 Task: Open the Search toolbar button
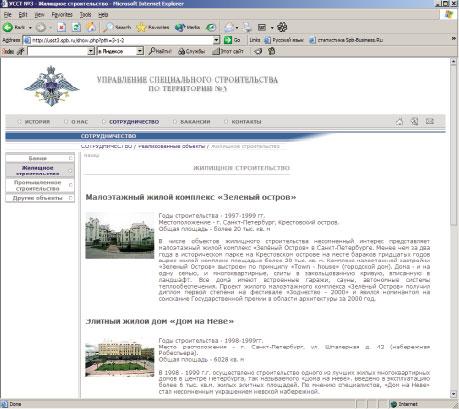coord(117,27)
